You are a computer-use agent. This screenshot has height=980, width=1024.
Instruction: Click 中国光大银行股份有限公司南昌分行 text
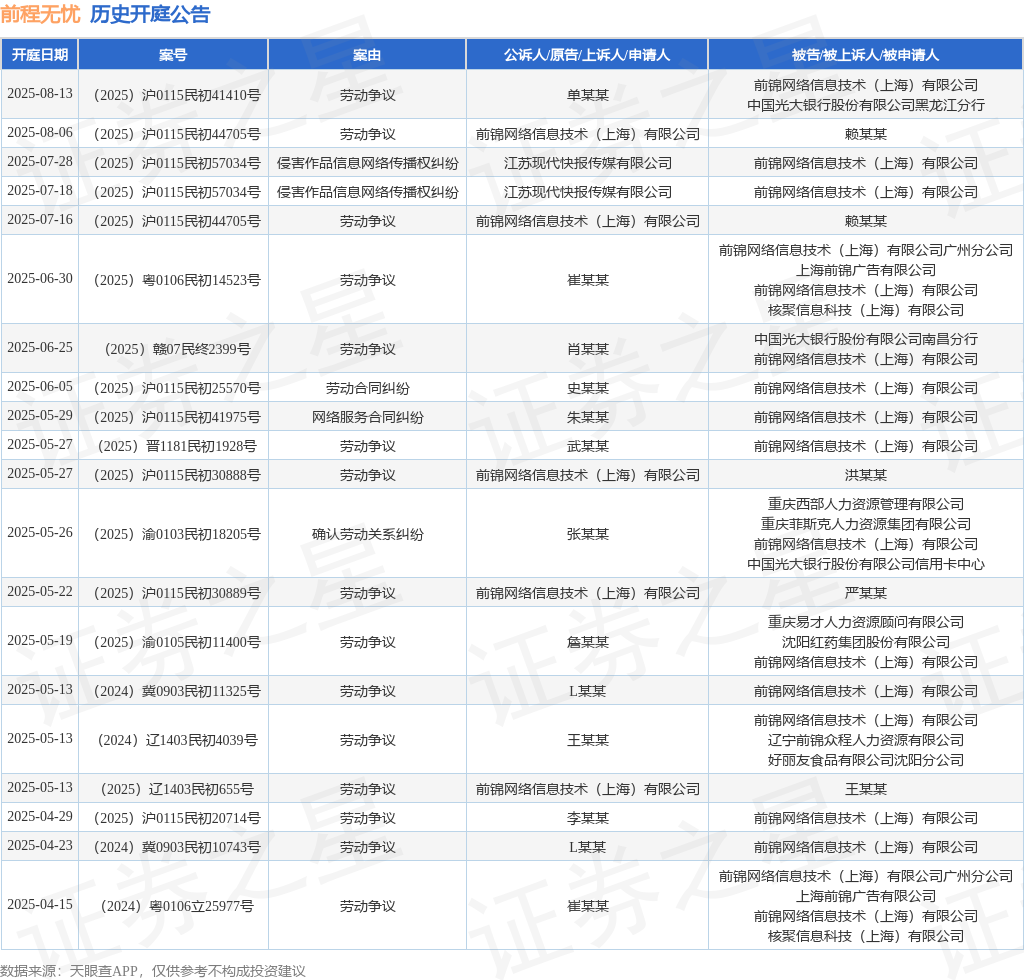pos(866,339)
